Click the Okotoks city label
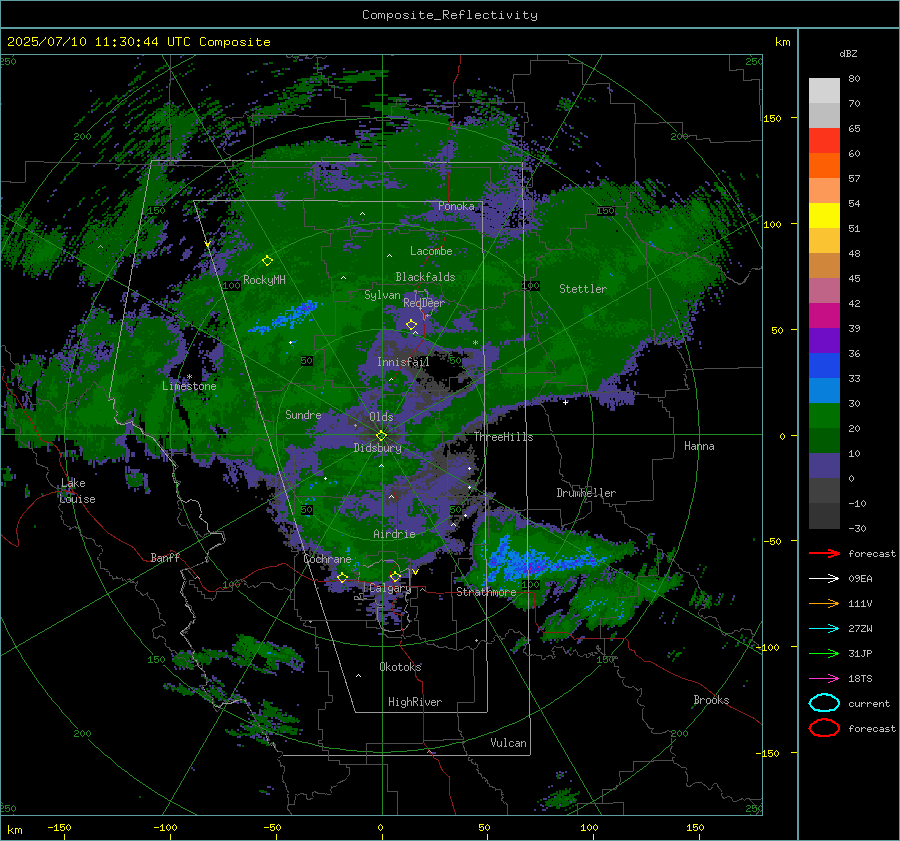 (x=400, y=667)
